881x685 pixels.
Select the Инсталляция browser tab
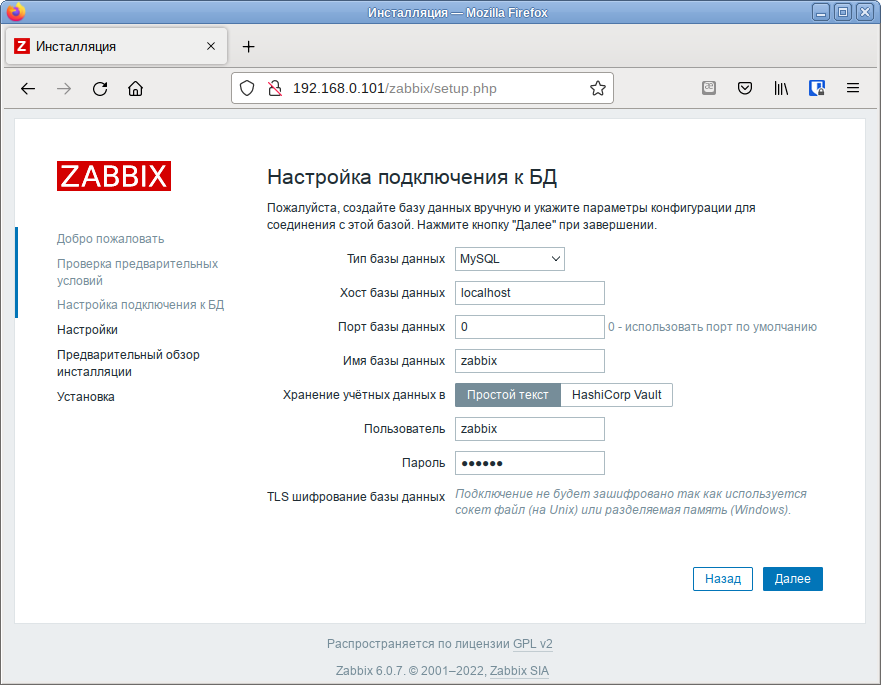pos(116,46)
